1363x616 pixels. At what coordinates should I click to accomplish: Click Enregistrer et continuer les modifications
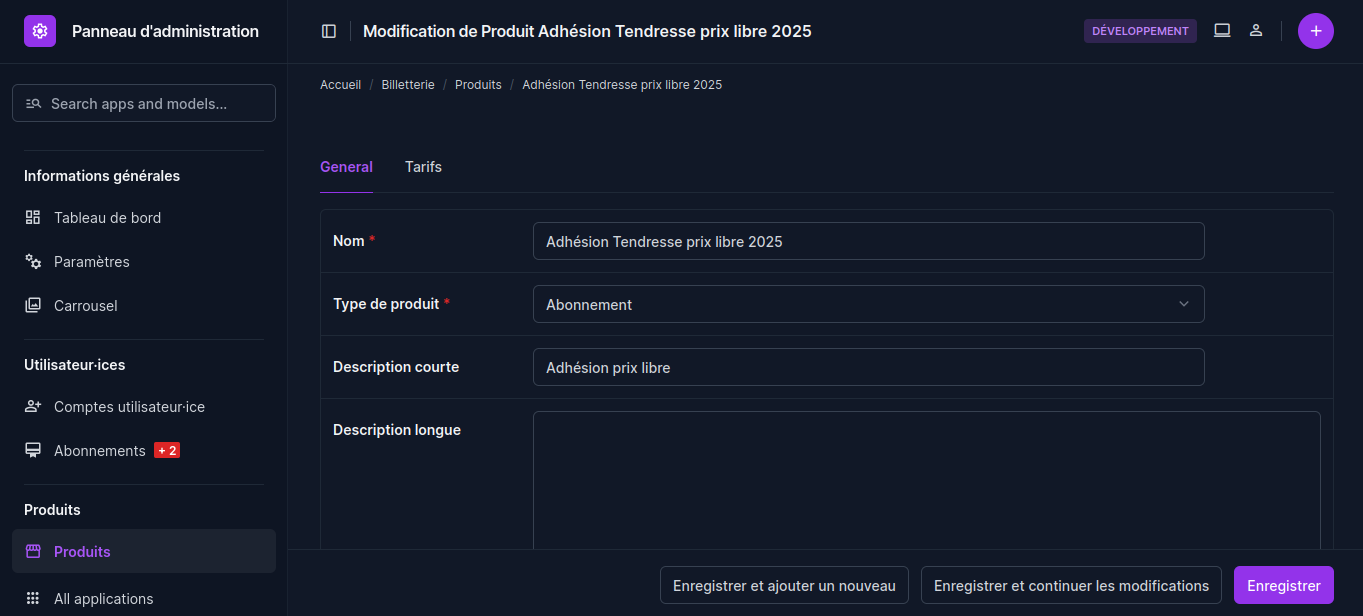pos(1071,586)
